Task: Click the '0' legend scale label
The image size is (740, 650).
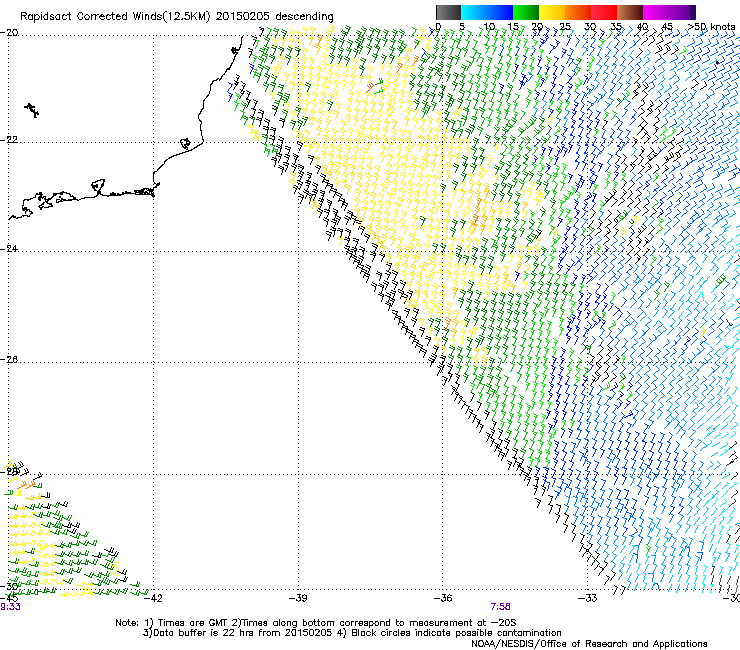Action: pos(438,26)
